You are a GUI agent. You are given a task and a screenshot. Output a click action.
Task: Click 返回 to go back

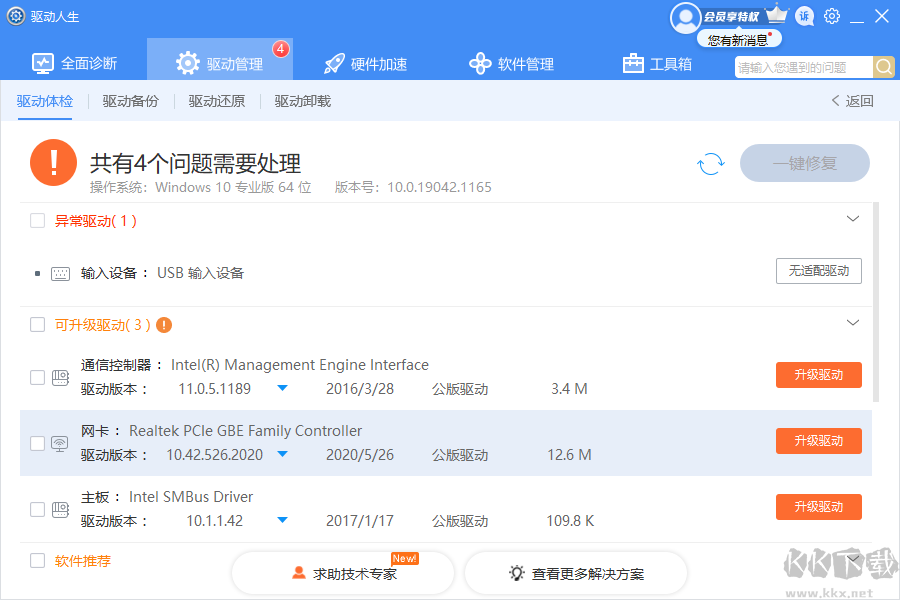[852, 101]
